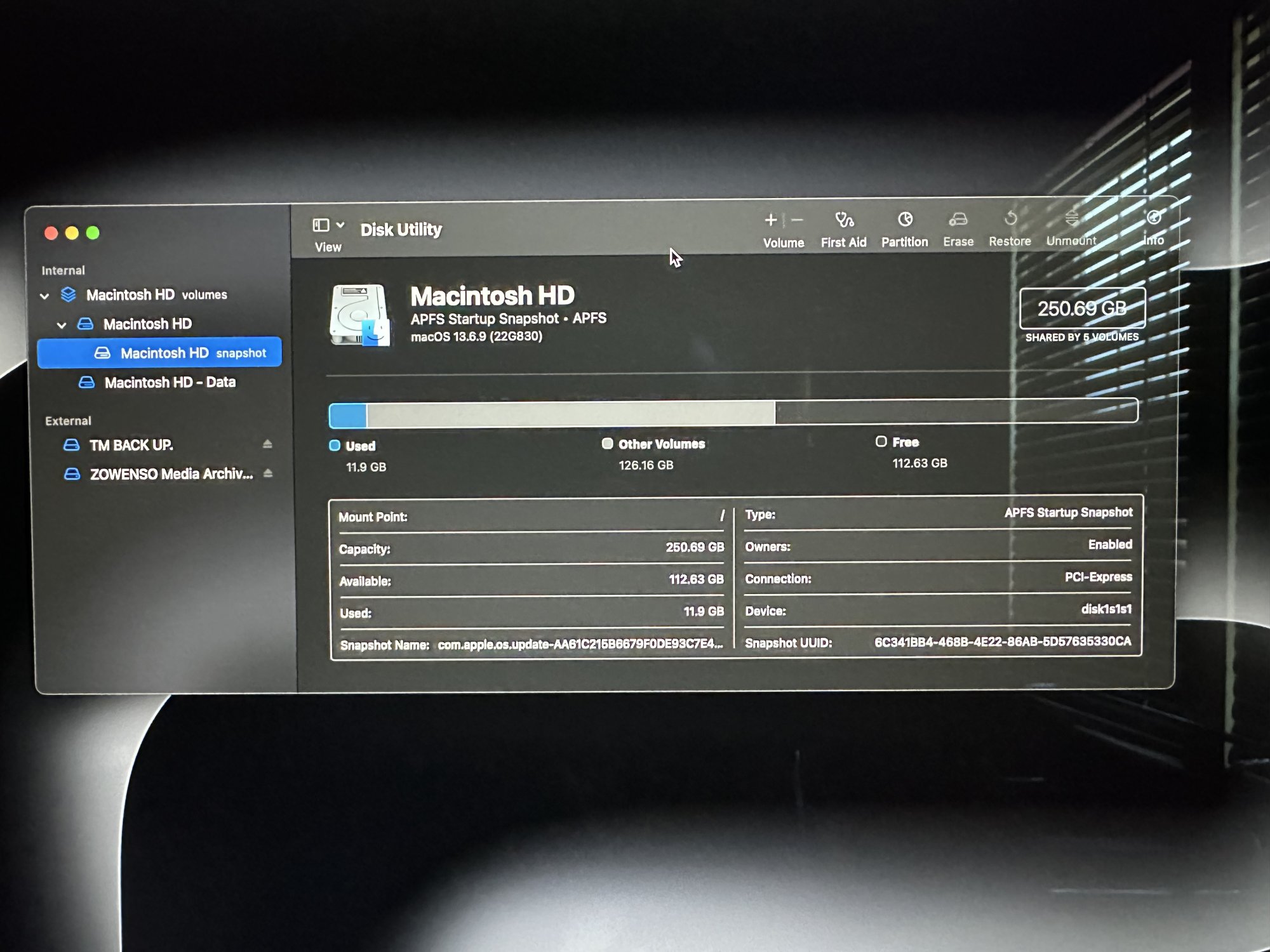The width and height of the screenshot is (1270, 952).
Task: Click the blue Used storage bar segment
Action: pyautogui.click(x=348, y=416)
